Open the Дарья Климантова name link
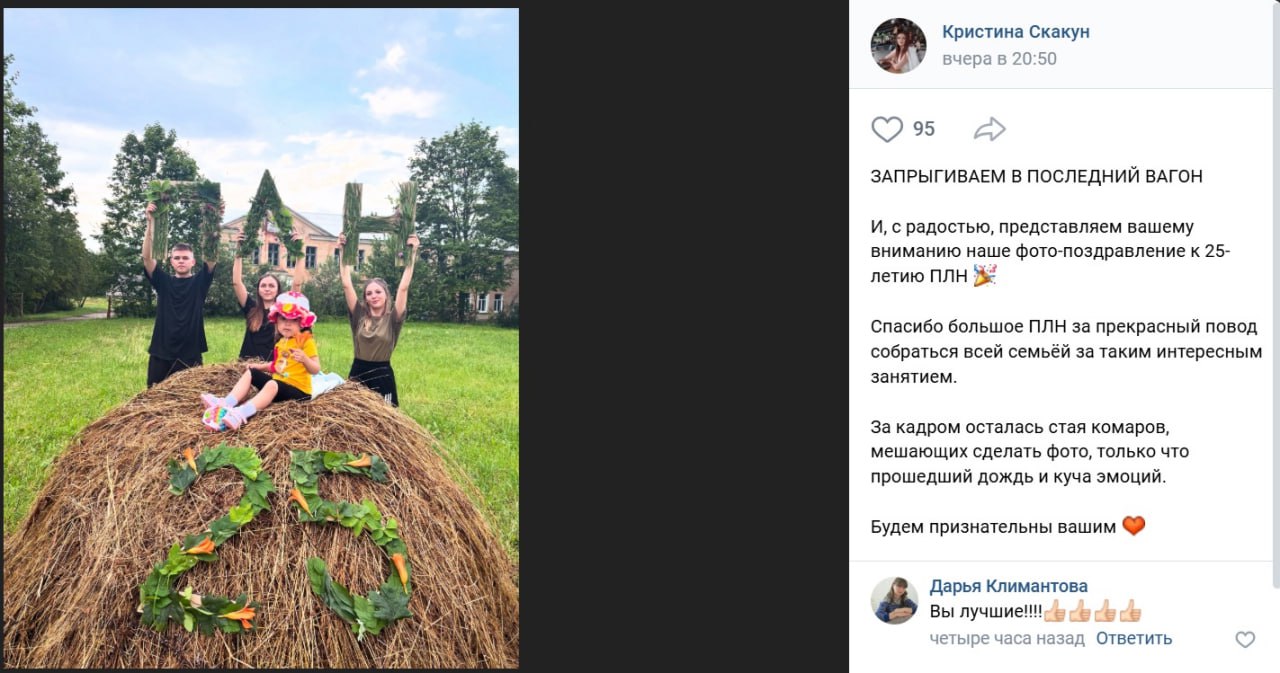 1009,586
